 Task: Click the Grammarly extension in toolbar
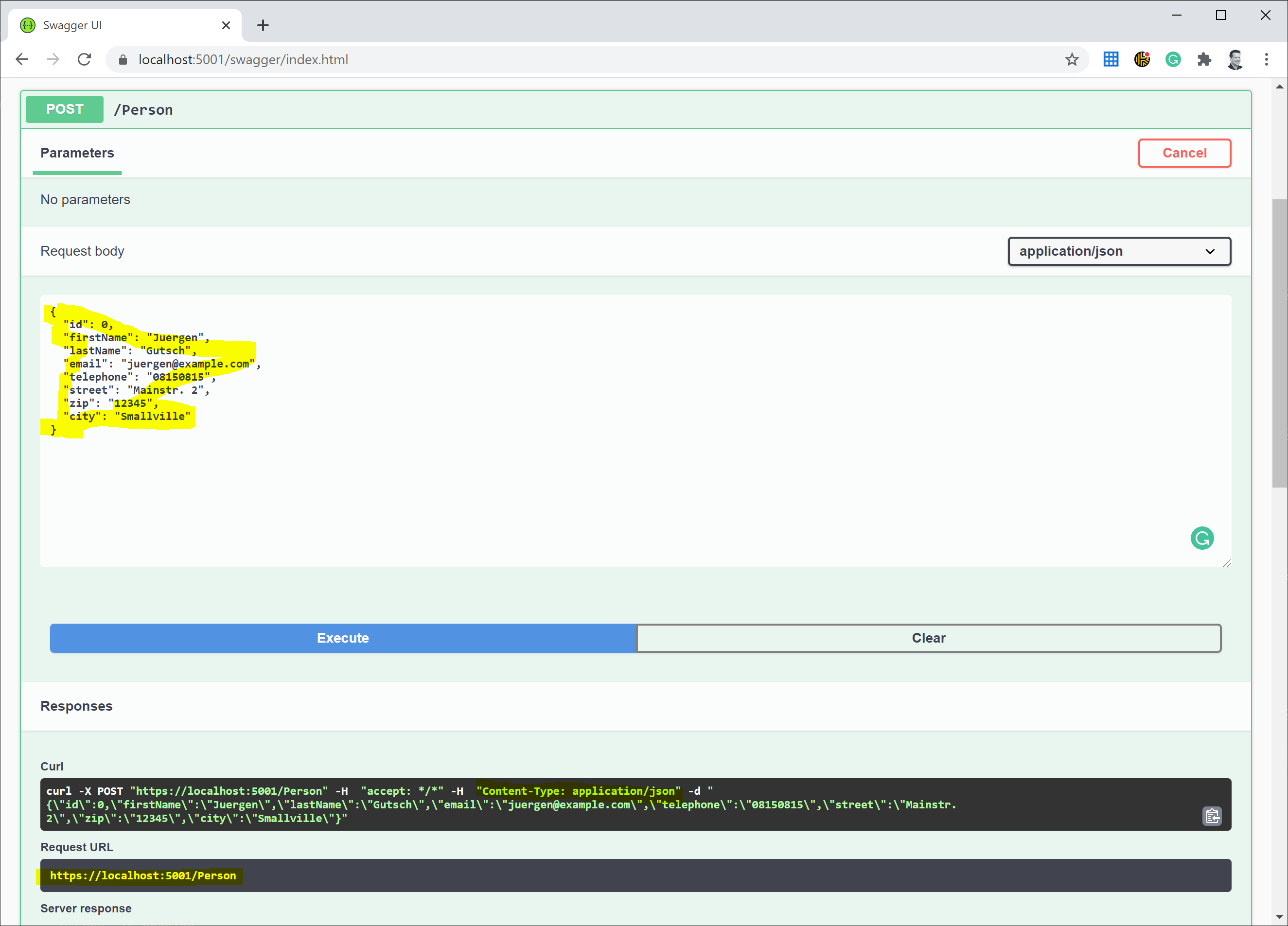pos(1173,60)
